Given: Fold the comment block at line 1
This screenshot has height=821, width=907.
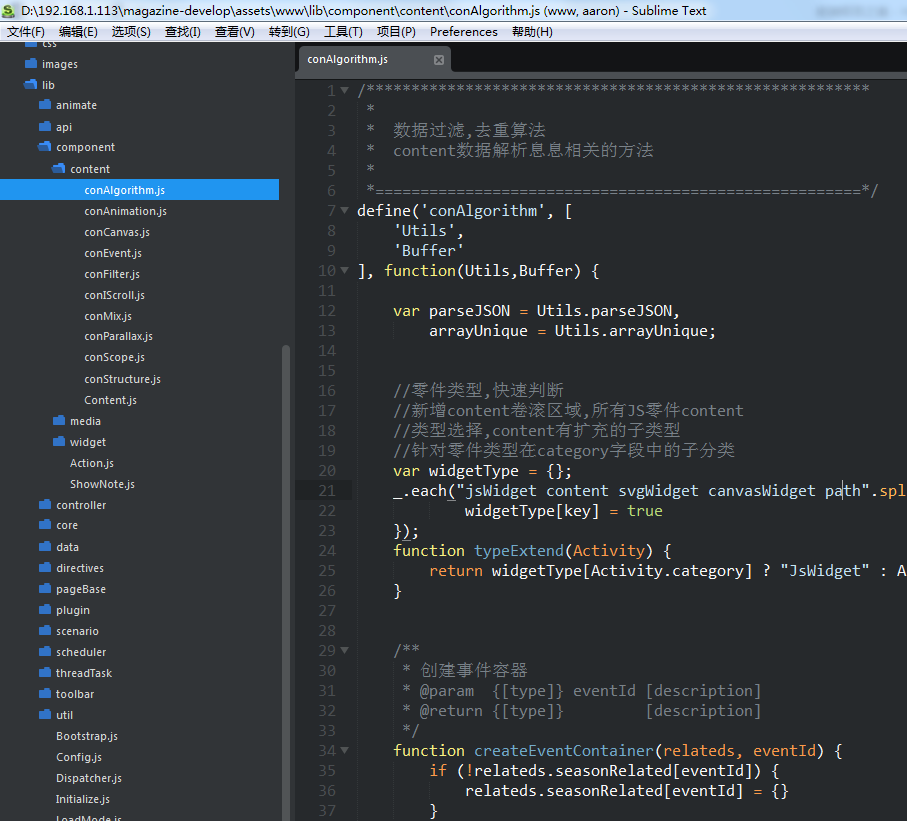Looking at the screenshot, I should coord(345,90).
